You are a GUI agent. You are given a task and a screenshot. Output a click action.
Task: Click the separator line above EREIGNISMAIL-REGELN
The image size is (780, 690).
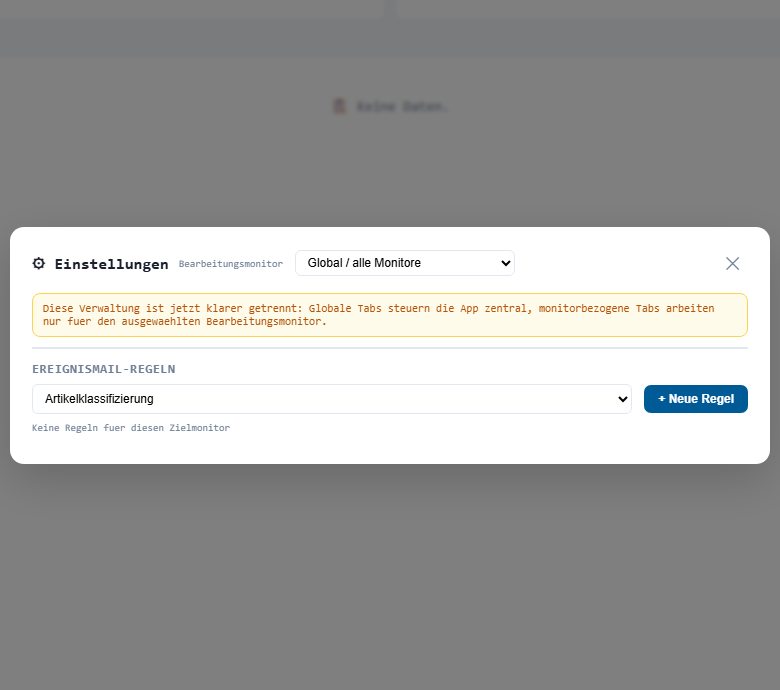tap(389, 348)
